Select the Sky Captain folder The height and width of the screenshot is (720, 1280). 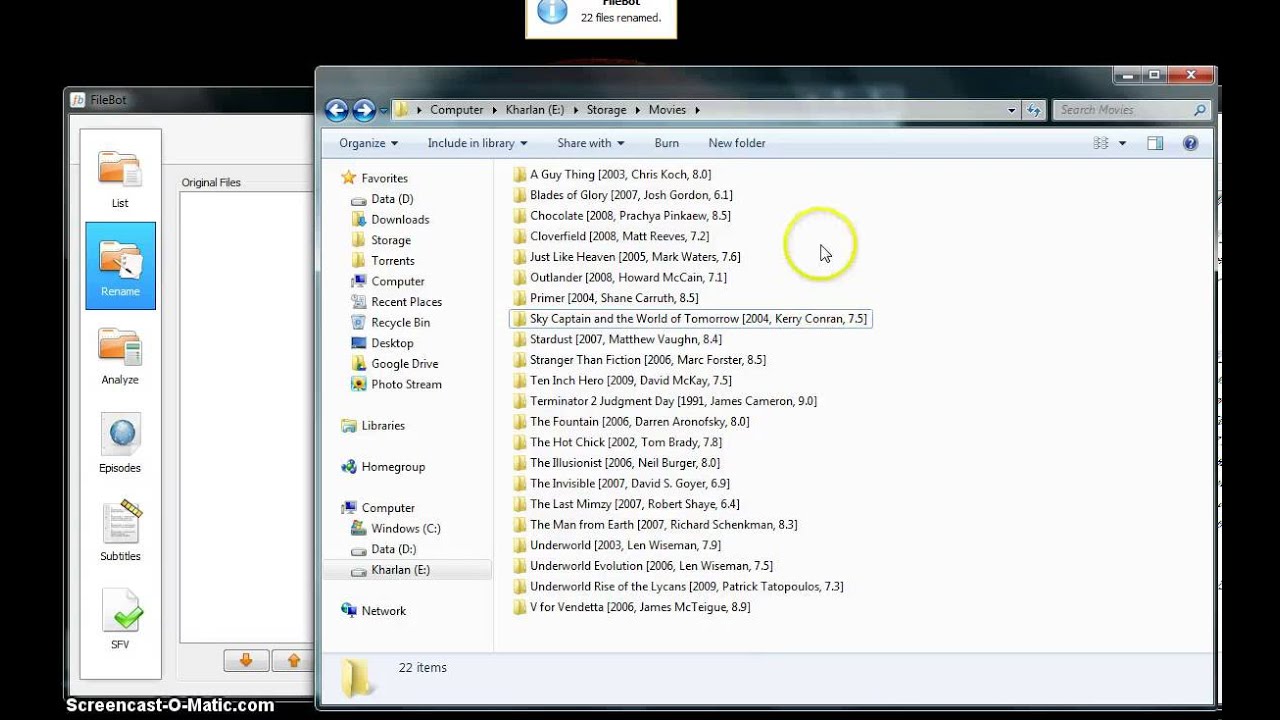click(690, 319)
